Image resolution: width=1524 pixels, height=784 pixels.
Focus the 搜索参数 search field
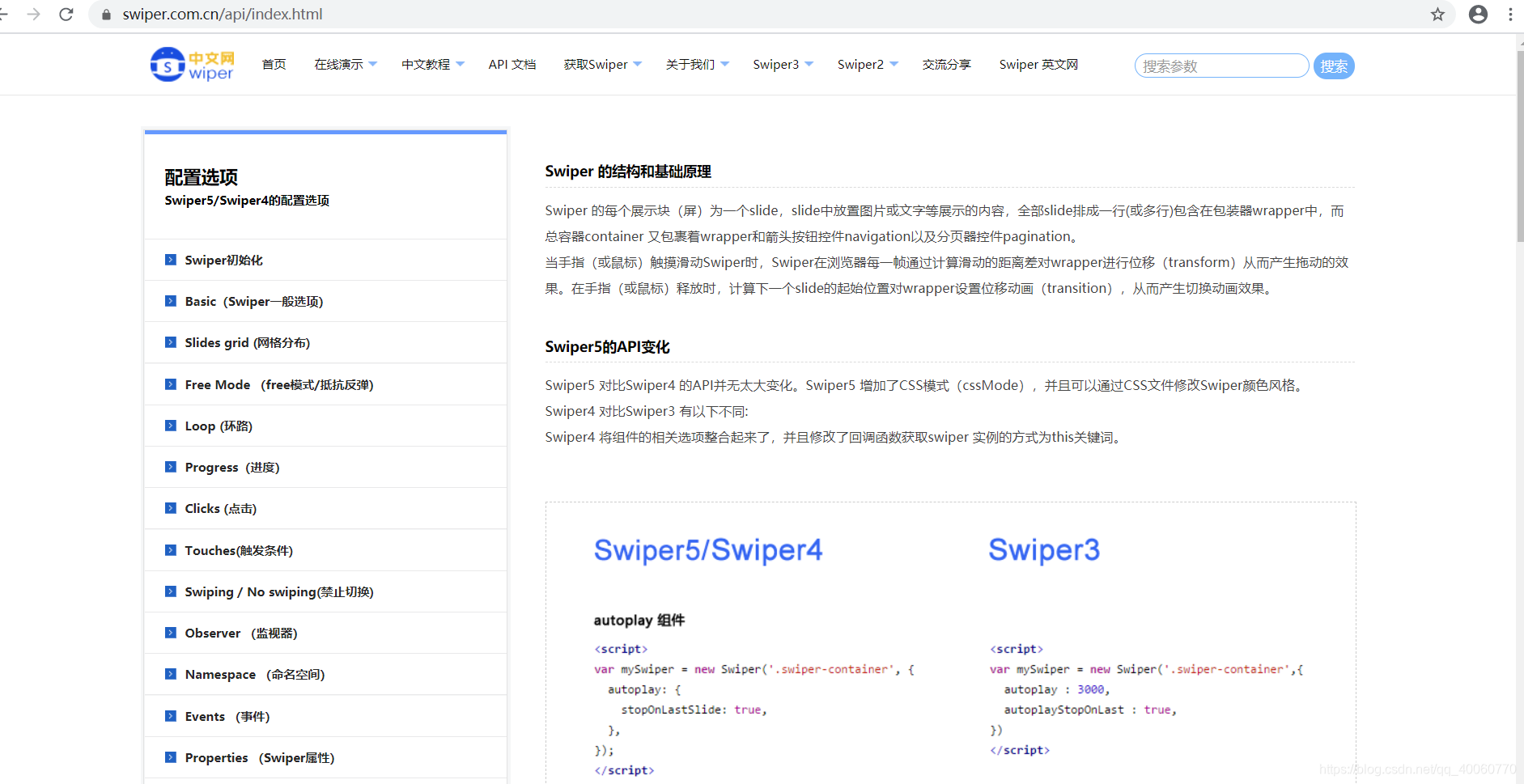click(1221, 66)
